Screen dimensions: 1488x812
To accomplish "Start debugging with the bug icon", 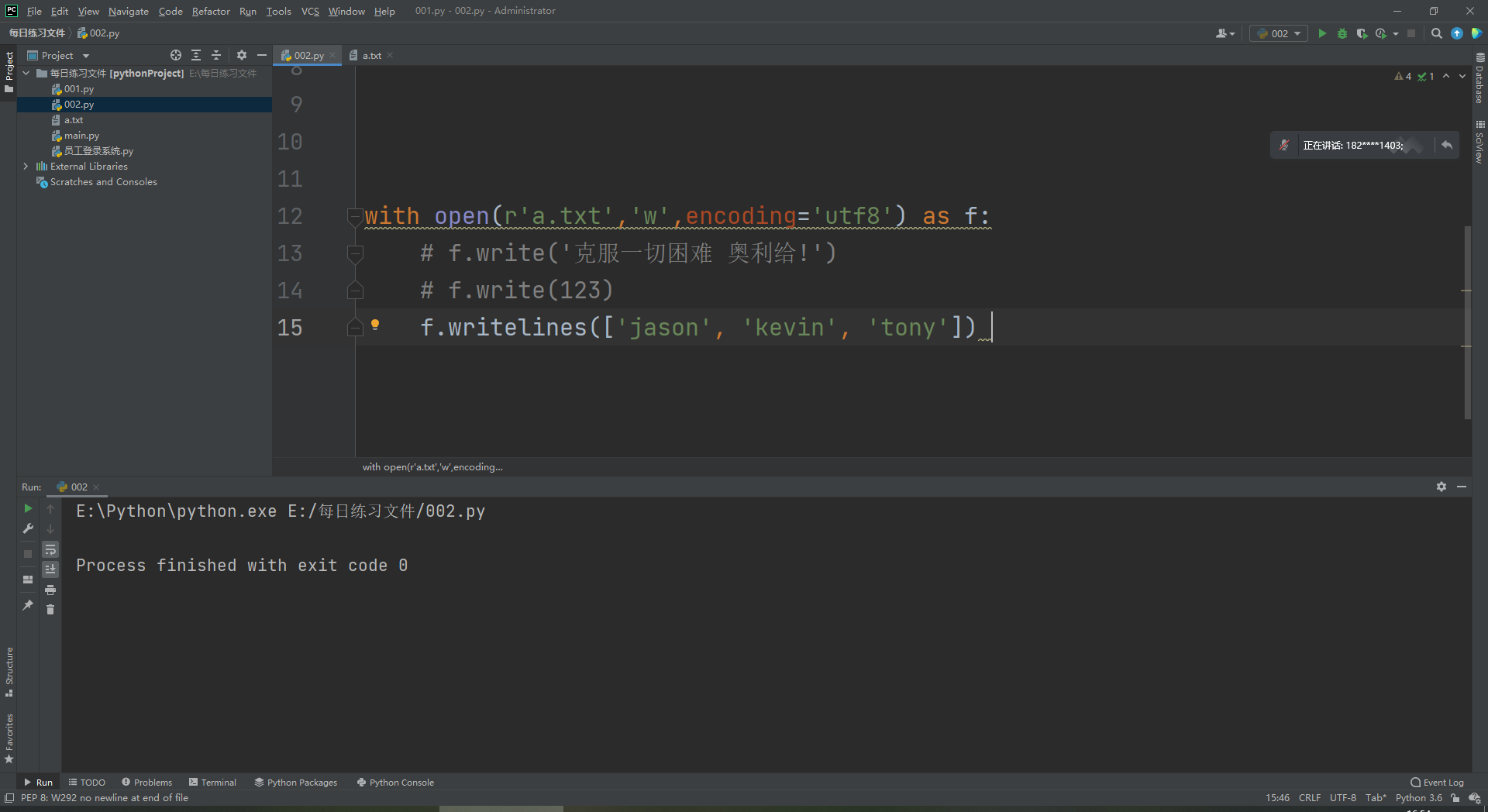I will 1342,33.
